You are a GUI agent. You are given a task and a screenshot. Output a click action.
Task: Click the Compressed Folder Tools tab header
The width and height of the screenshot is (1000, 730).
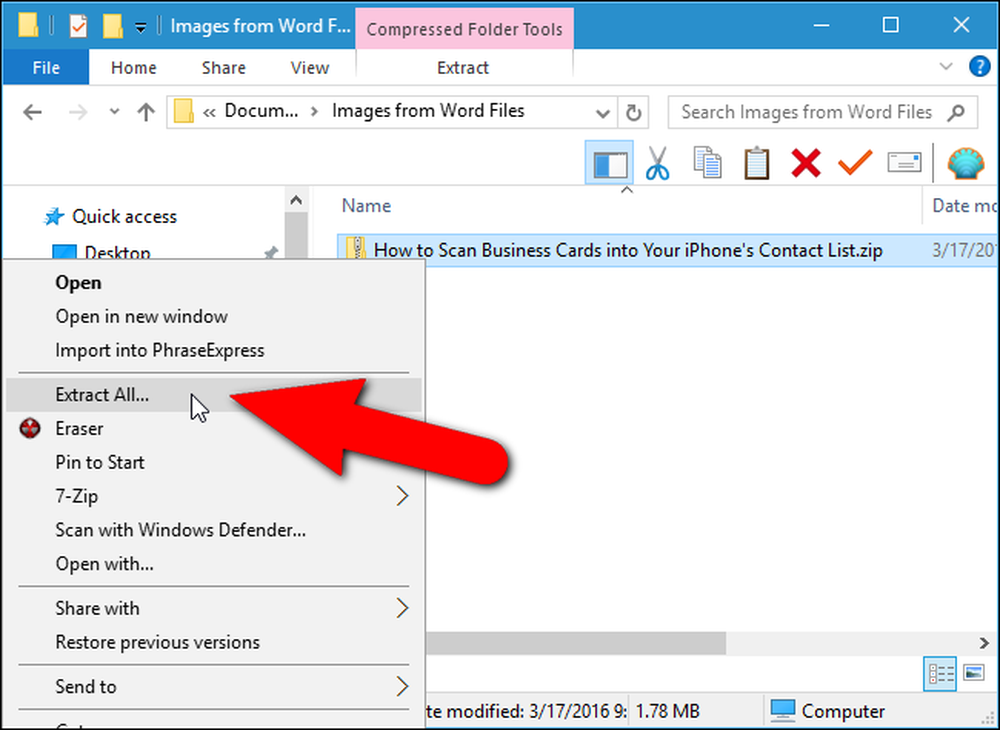point(464,29)
